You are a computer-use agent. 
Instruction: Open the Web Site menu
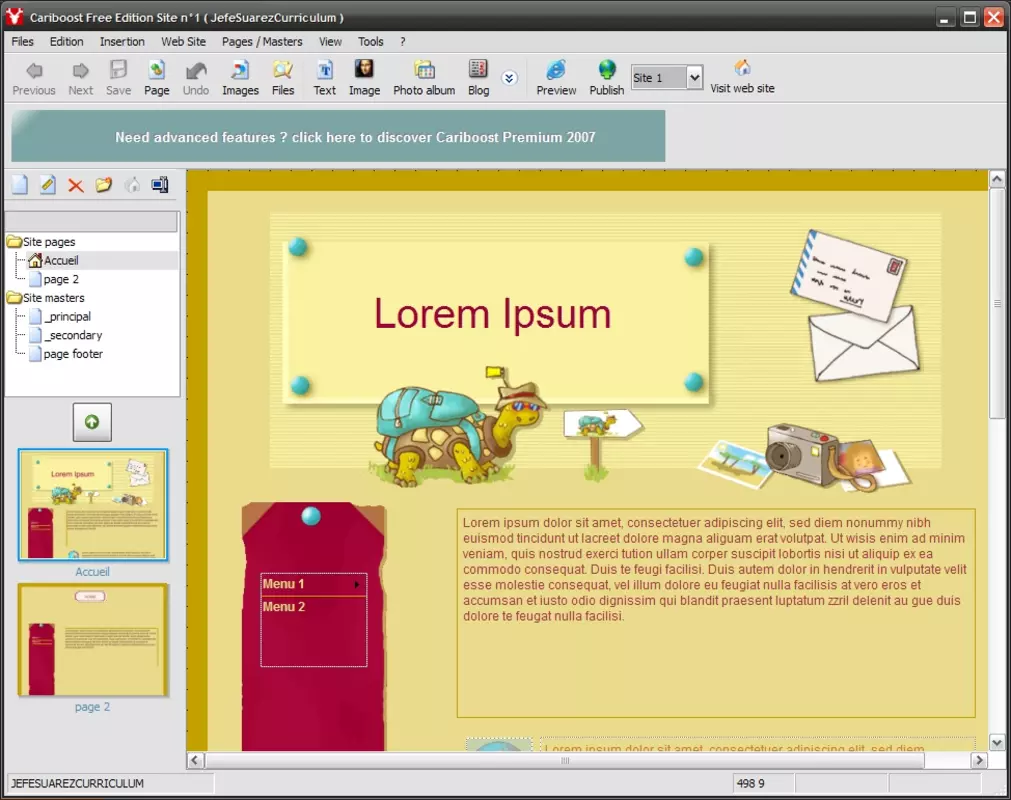[183, 41]
